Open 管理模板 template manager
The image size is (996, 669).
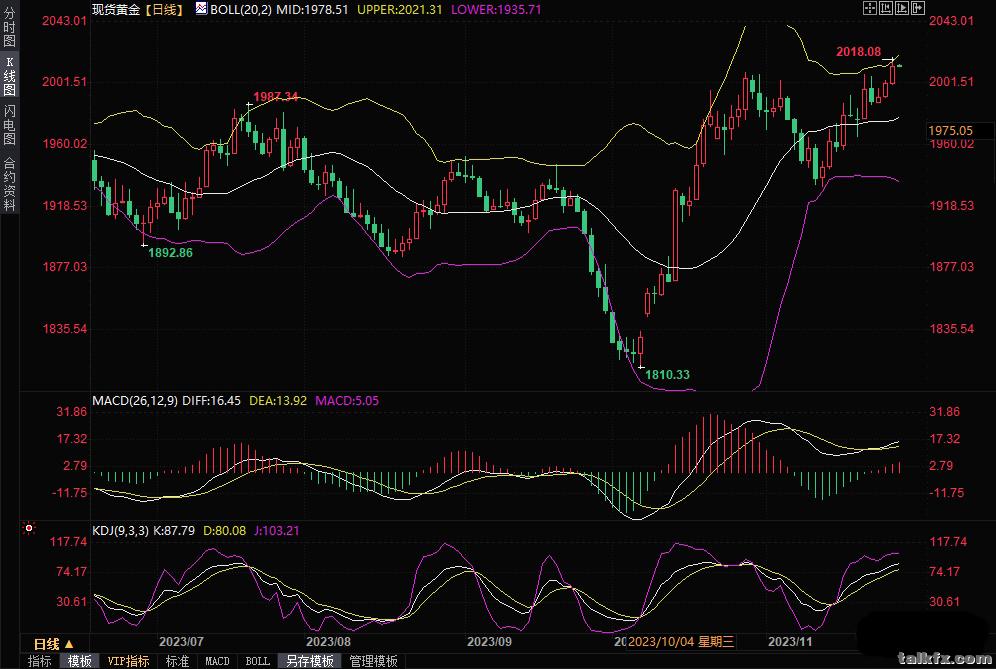coord(374,661)
